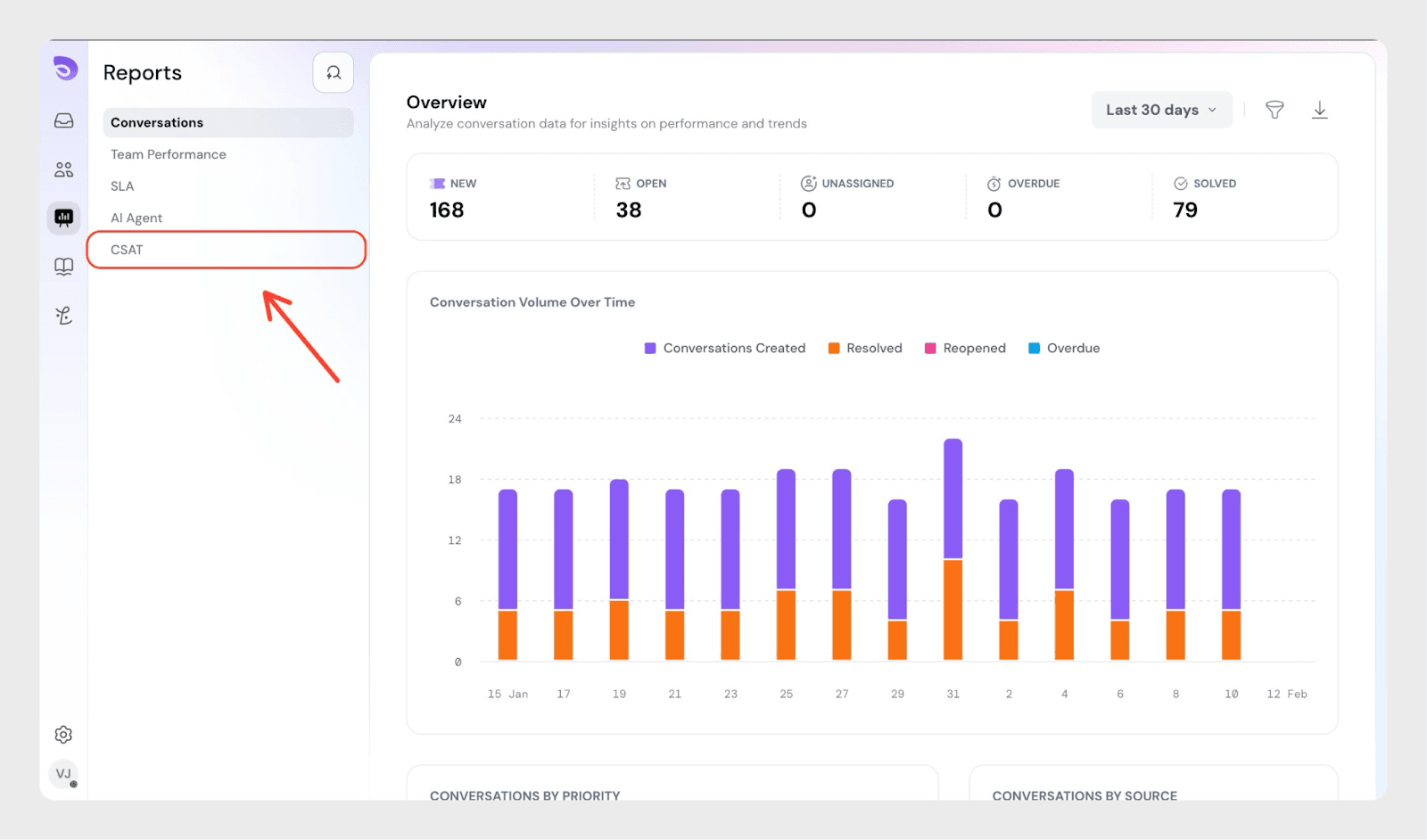Click the headset support icon button
The height and width of the screenshot is (840, 1427).
(x=334, y=73)
